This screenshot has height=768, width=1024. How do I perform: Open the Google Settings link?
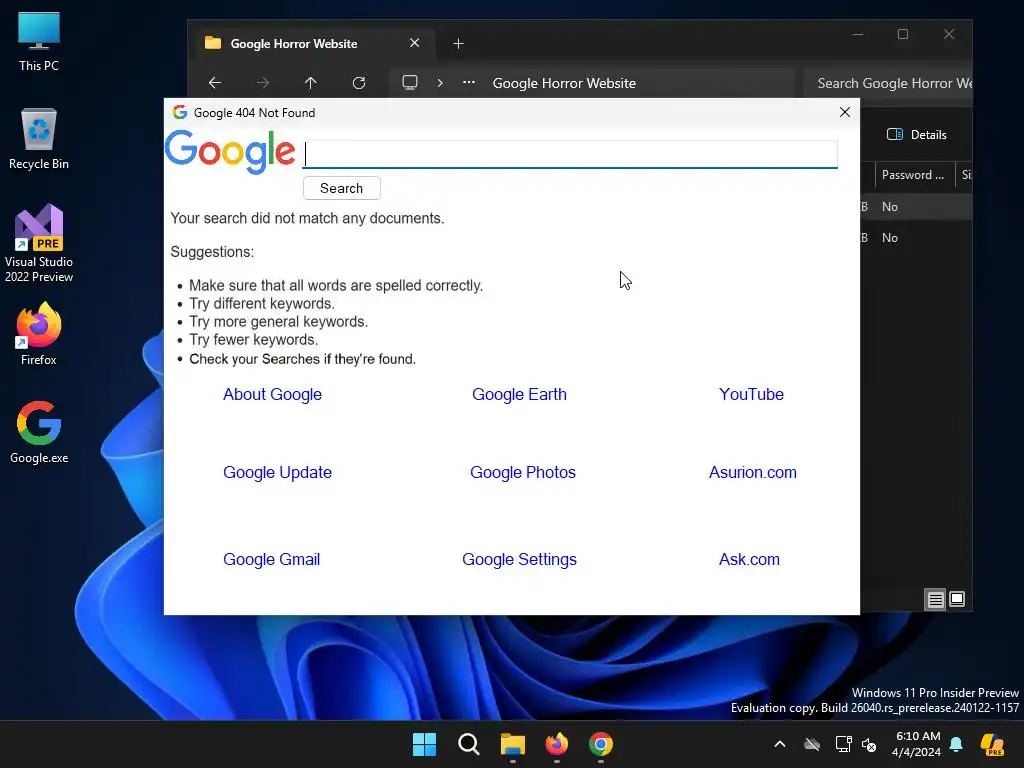coord(519,560)
